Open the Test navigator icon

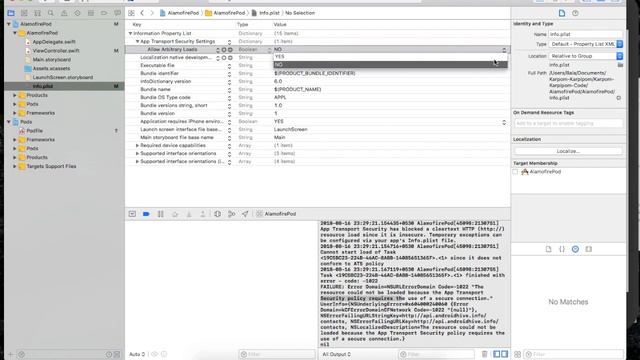tap(78, 13)
